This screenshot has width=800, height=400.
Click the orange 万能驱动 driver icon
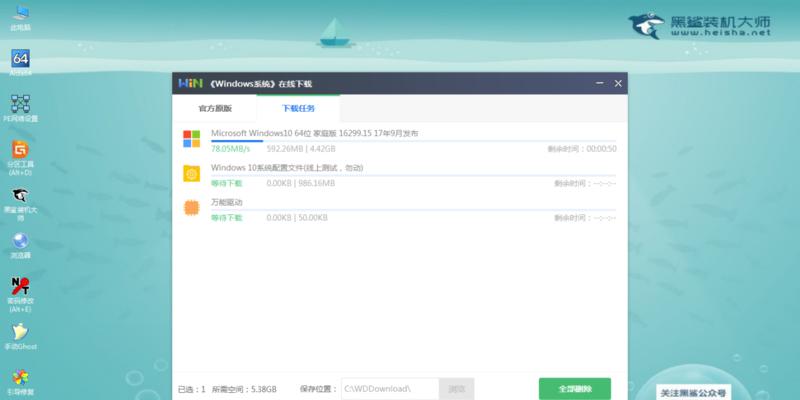click(x=192, y=208)
